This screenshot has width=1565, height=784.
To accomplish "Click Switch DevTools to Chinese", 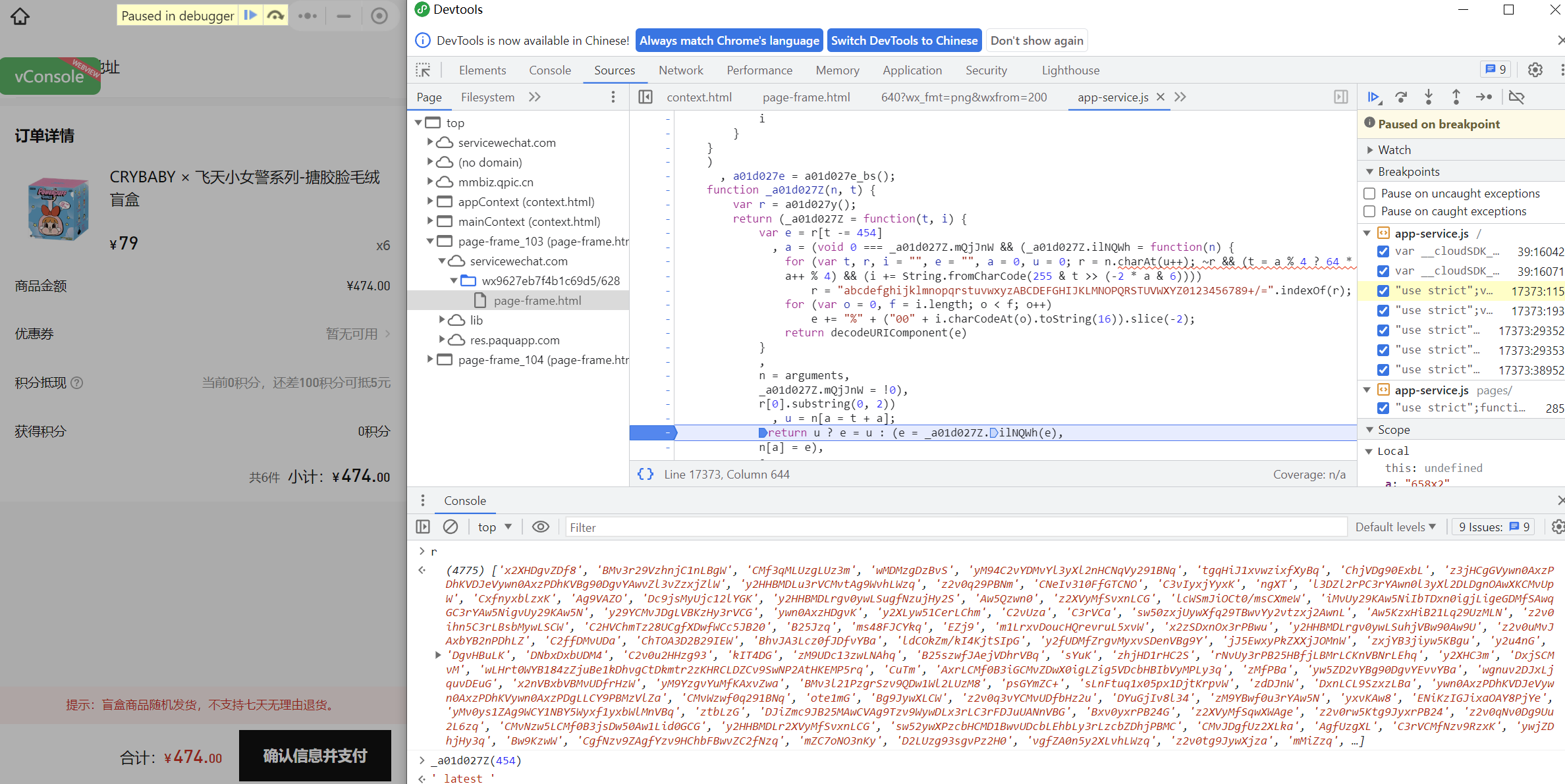I will (x=904, y=41).
